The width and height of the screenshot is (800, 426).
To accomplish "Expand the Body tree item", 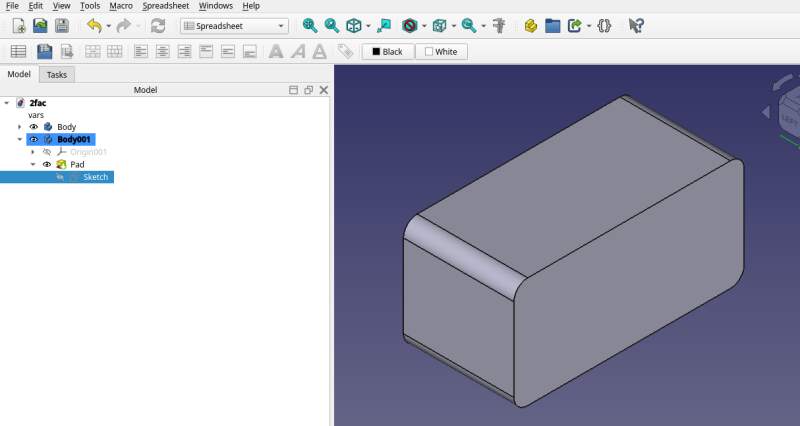I will pos(20,127).
